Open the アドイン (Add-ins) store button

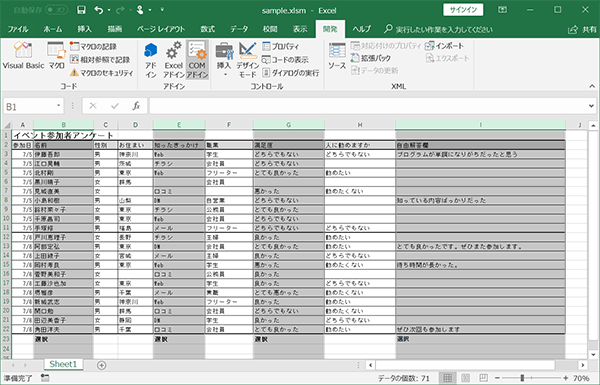[151, 60]
